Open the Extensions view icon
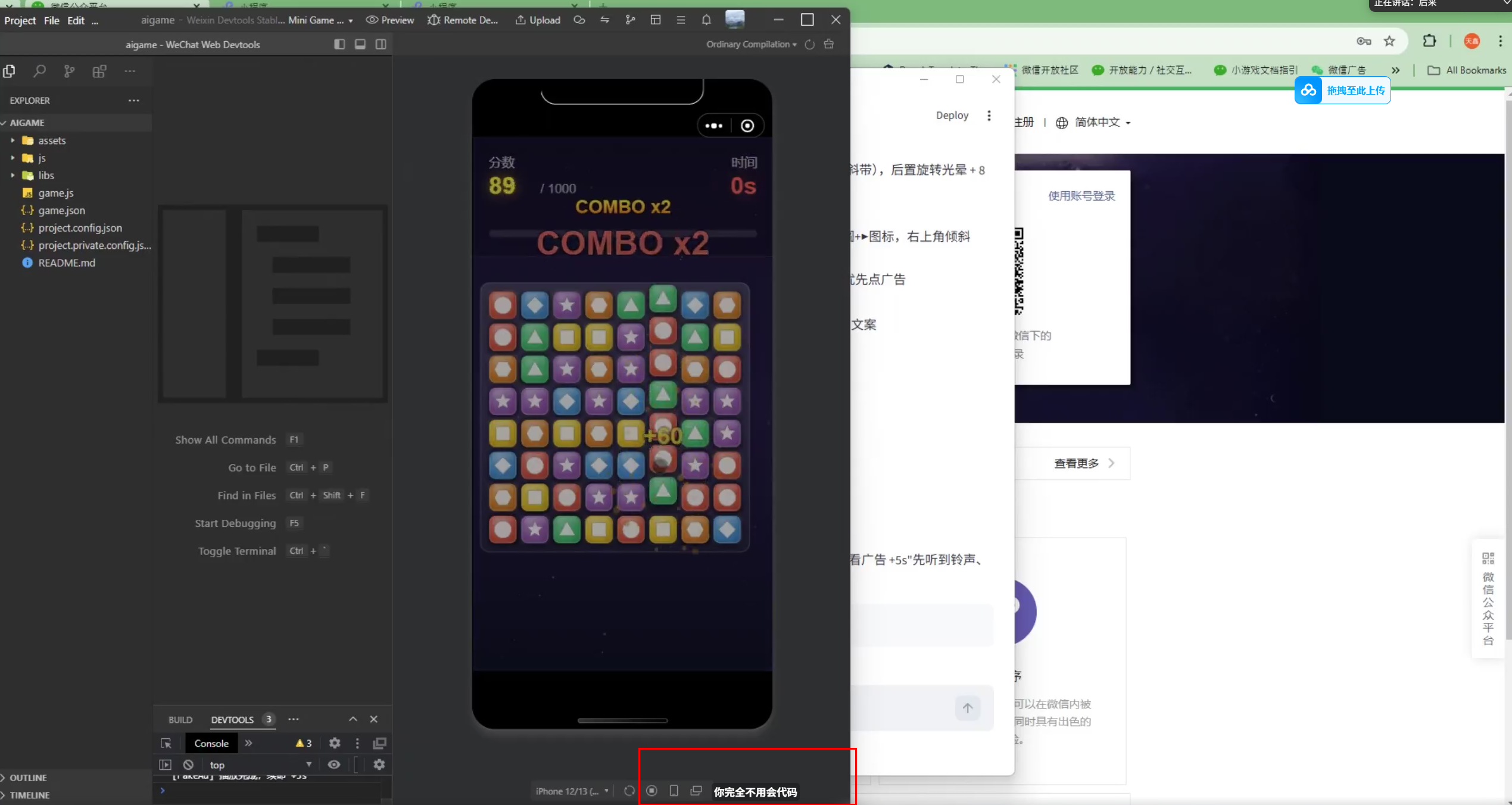The width and height of the screenshot is (1512, 805). click(x=99, y=71)
